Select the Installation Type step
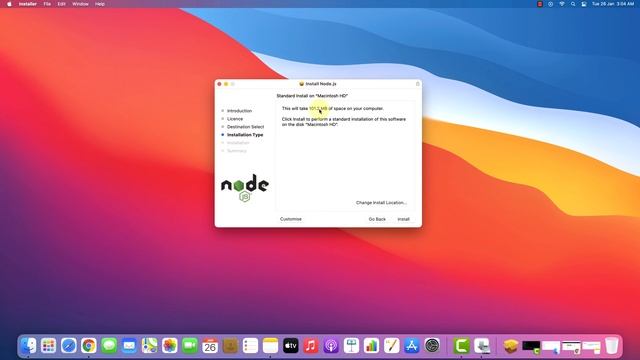 point(245,135)
